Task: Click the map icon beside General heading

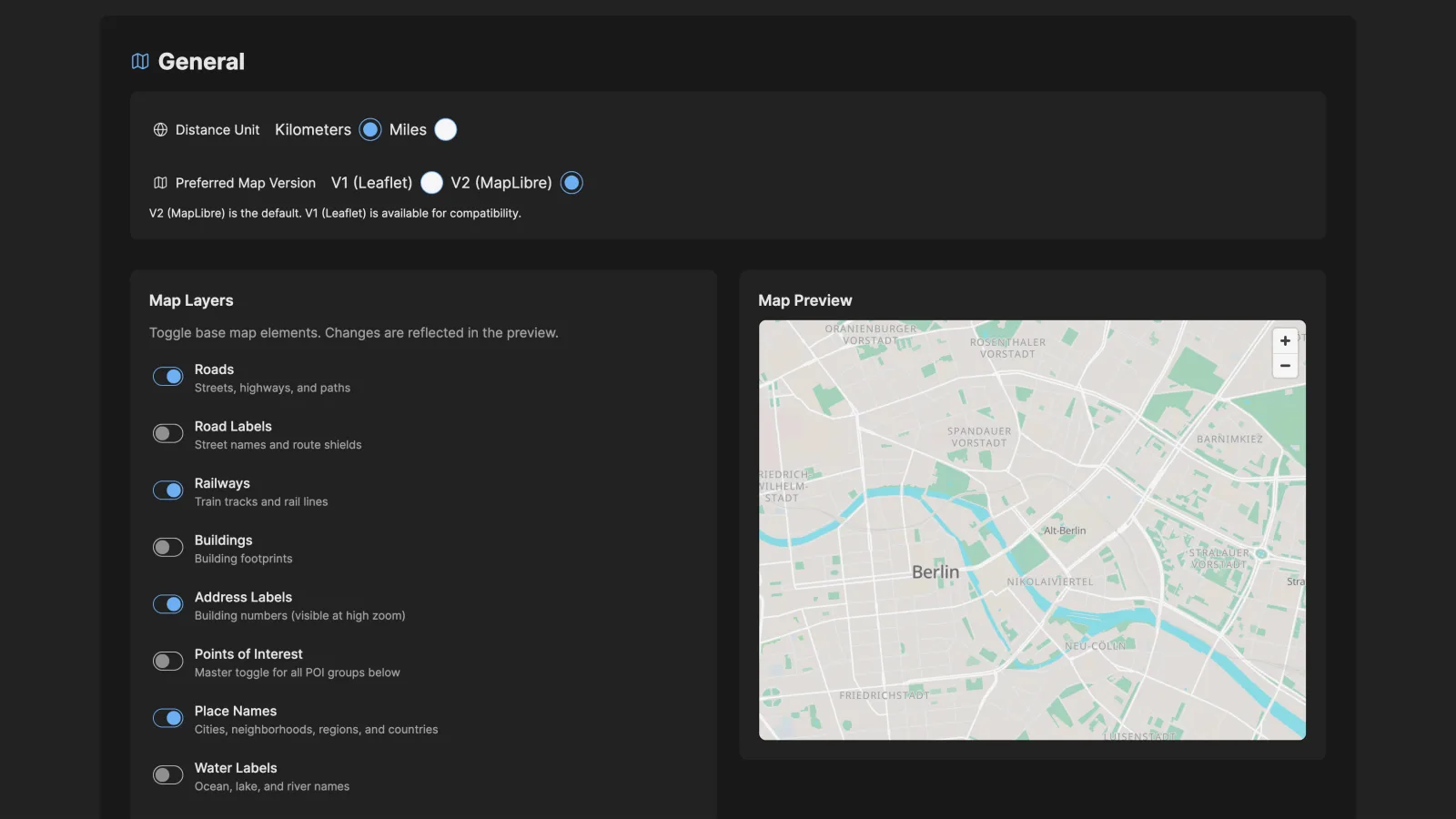Action: point(140,61)
